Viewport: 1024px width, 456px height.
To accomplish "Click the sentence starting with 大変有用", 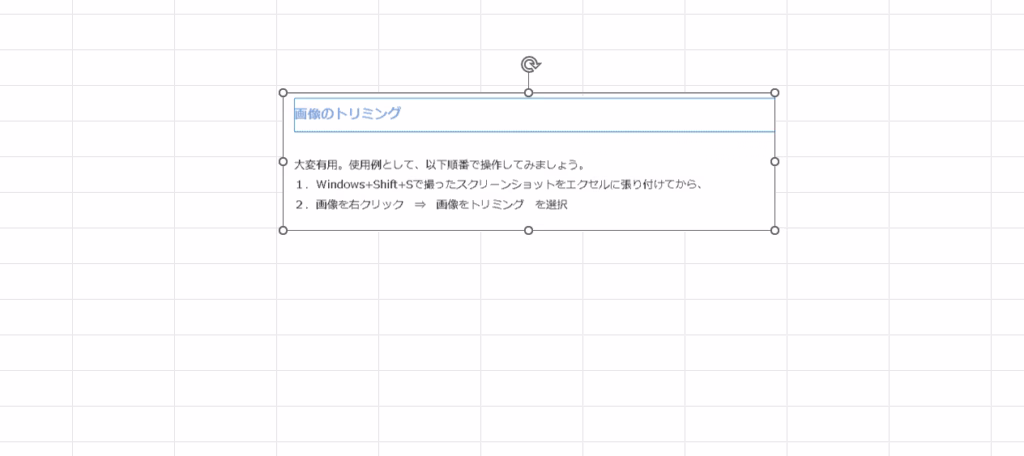I will (x=439, y=165).
